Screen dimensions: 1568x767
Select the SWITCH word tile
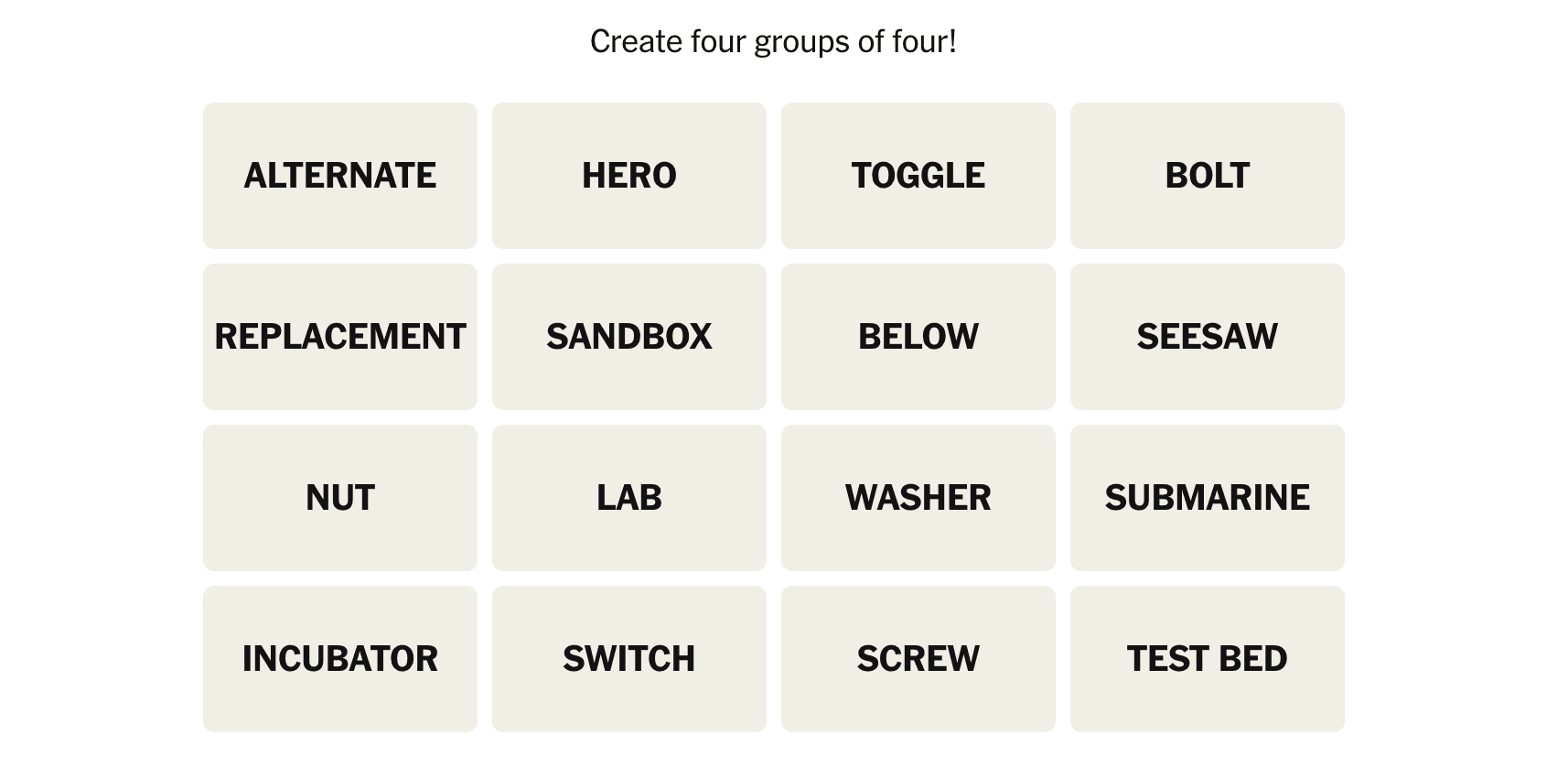[x=628, y=659]
